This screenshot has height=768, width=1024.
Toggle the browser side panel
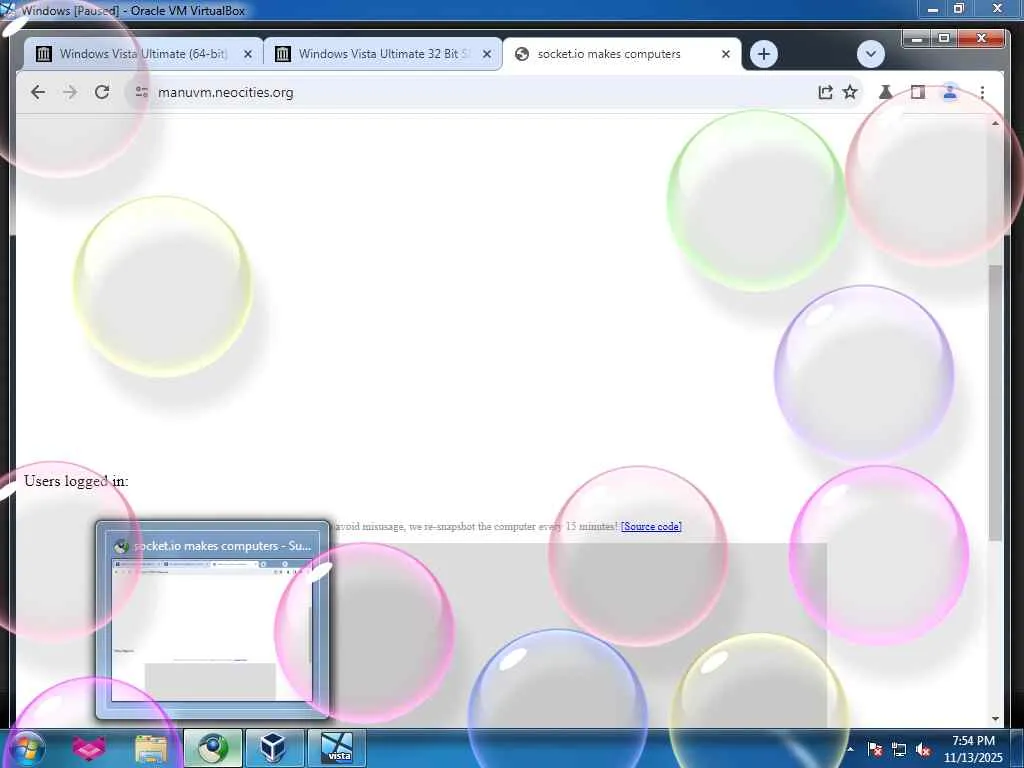pos(918,92)
